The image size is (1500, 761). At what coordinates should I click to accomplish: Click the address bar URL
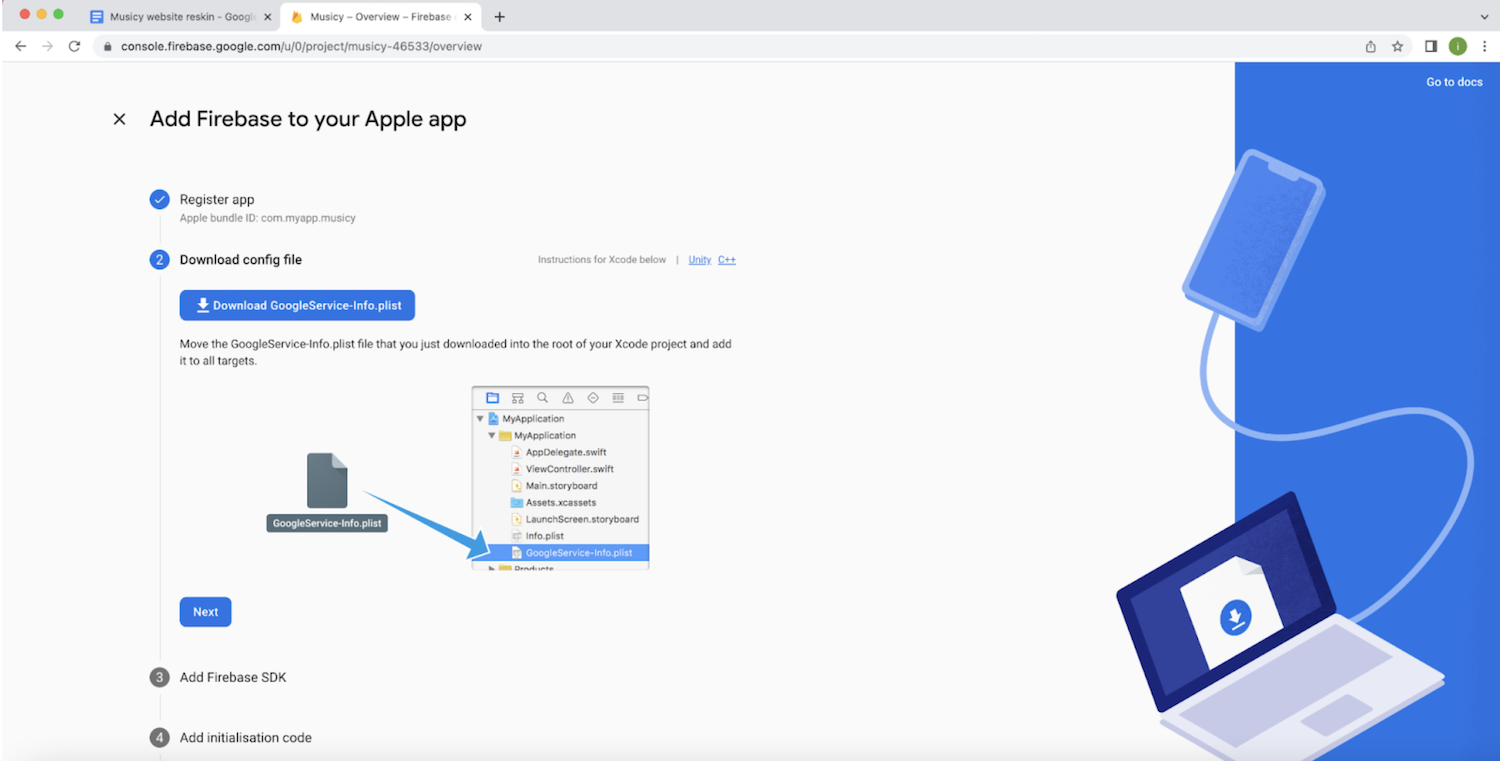click(301, 46)
